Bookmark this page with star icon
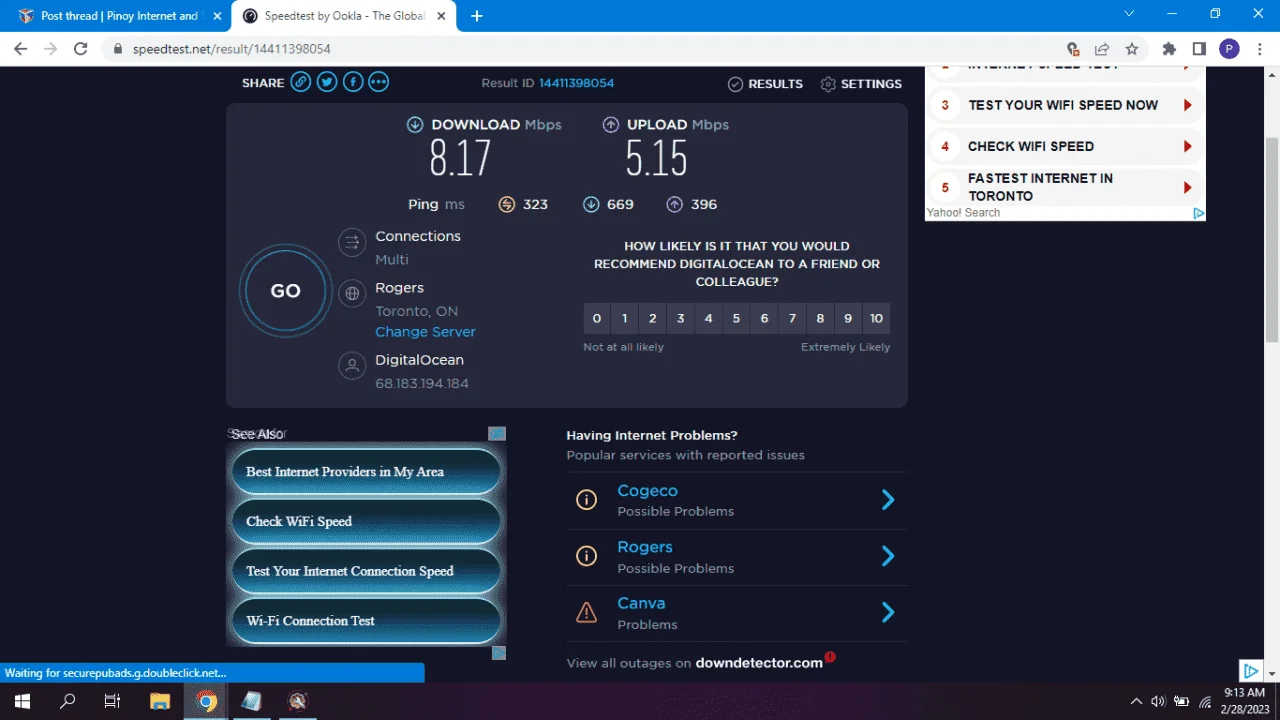The image size is (1280, 720). click(1132, 49)
